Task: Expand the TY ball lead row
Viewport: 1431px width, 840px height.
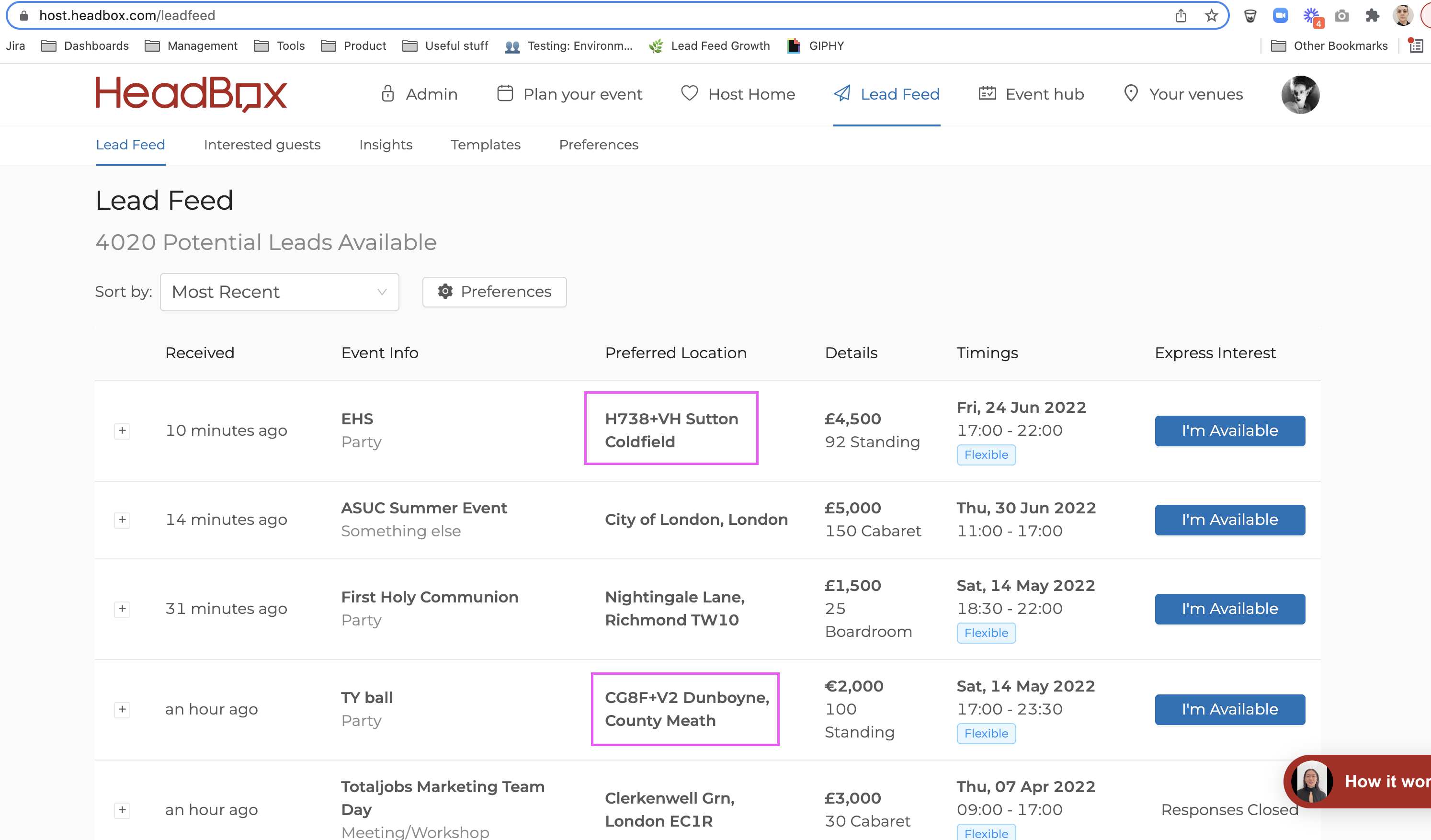Action: [122, 709]
